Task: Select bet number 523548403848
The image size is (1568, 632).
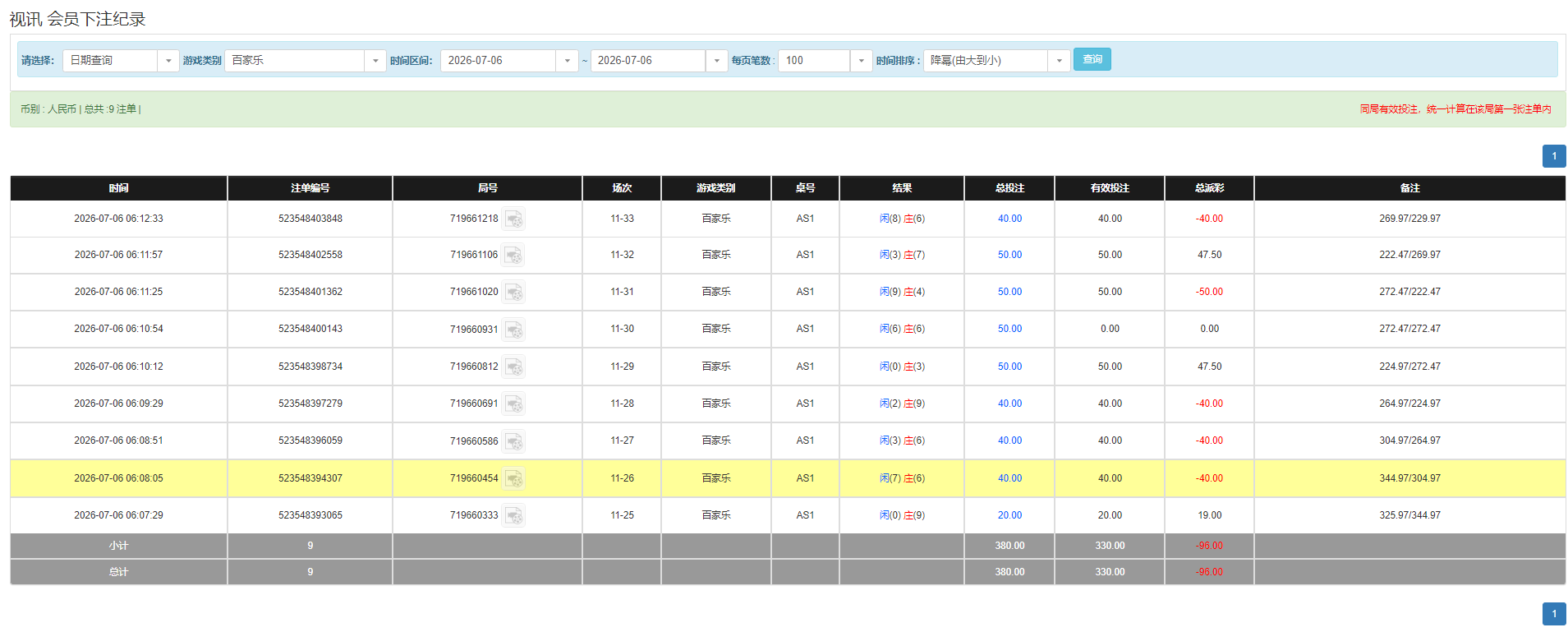Action: pos(310,219)
